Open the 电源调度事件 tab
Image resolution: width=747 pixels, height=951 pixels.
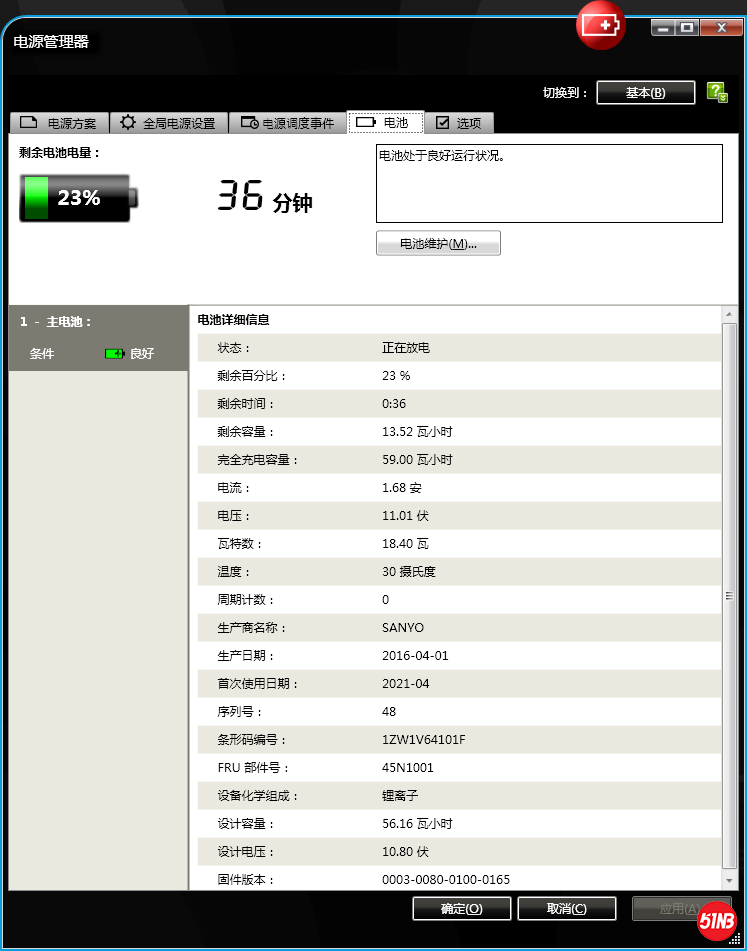point(287,123)
